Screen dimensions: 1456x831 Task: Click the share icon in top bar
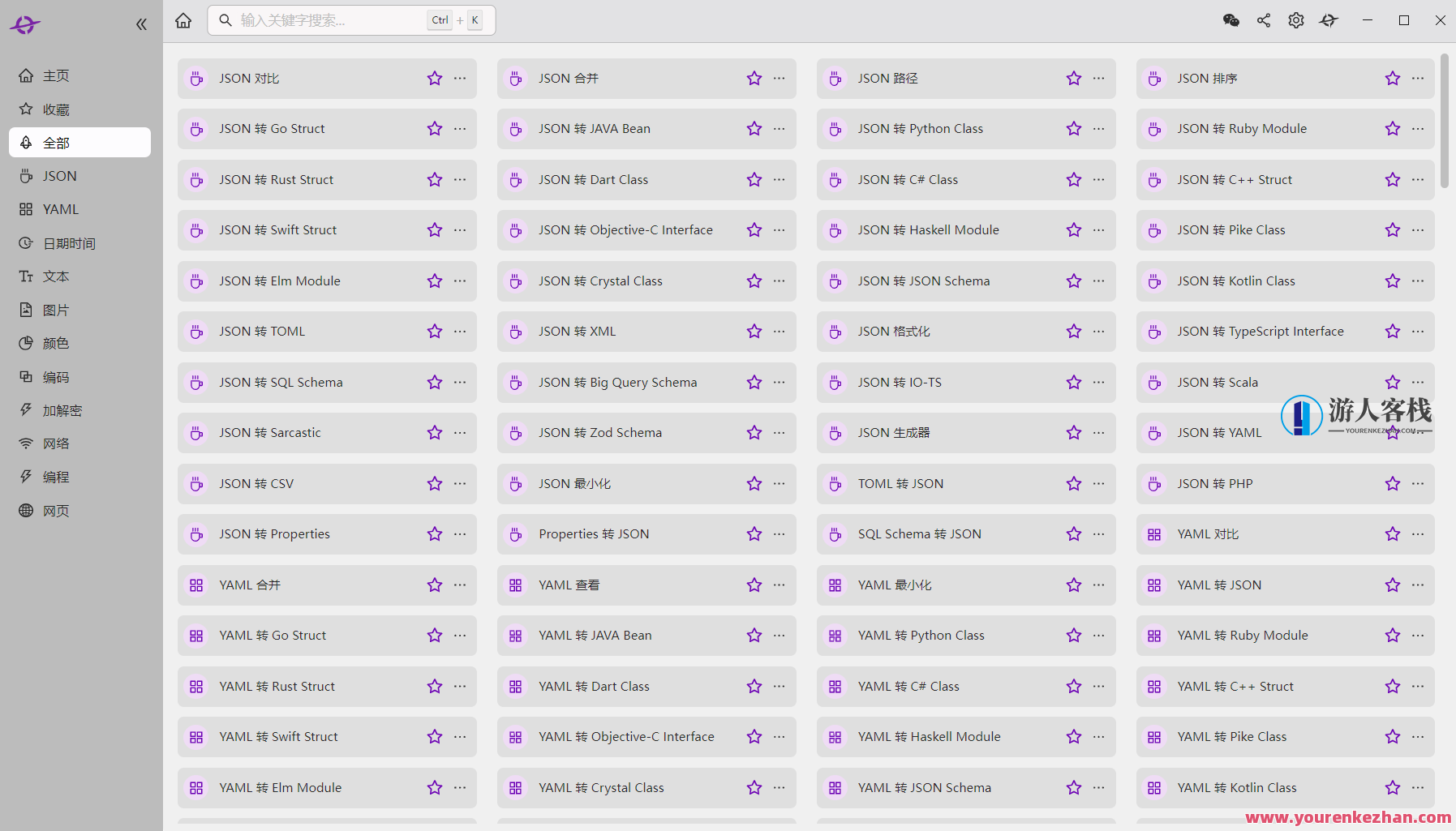point(1264,20)
